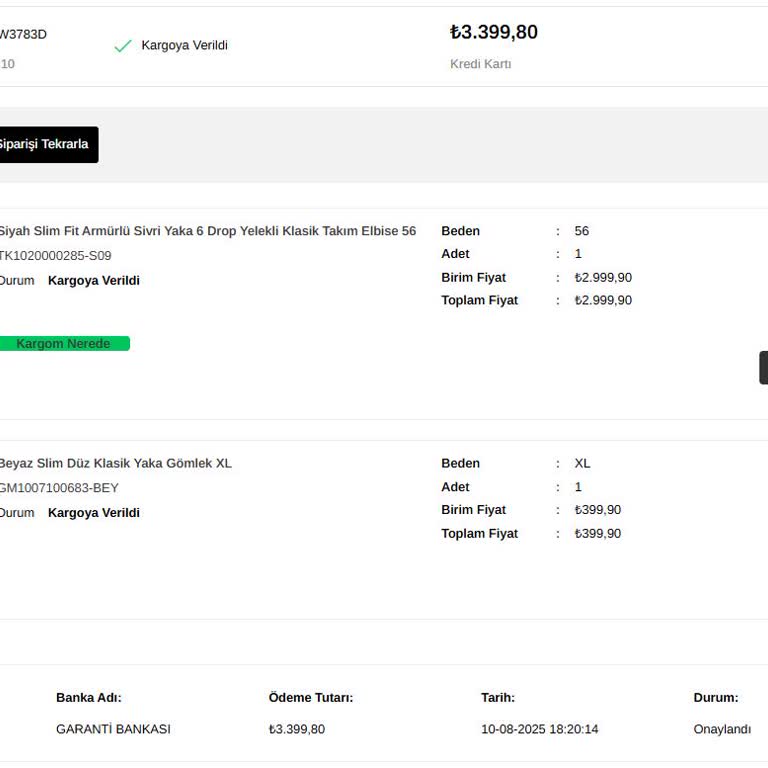
Task: Click product code GM1007100683-BEY
Action: coord(59,488)
